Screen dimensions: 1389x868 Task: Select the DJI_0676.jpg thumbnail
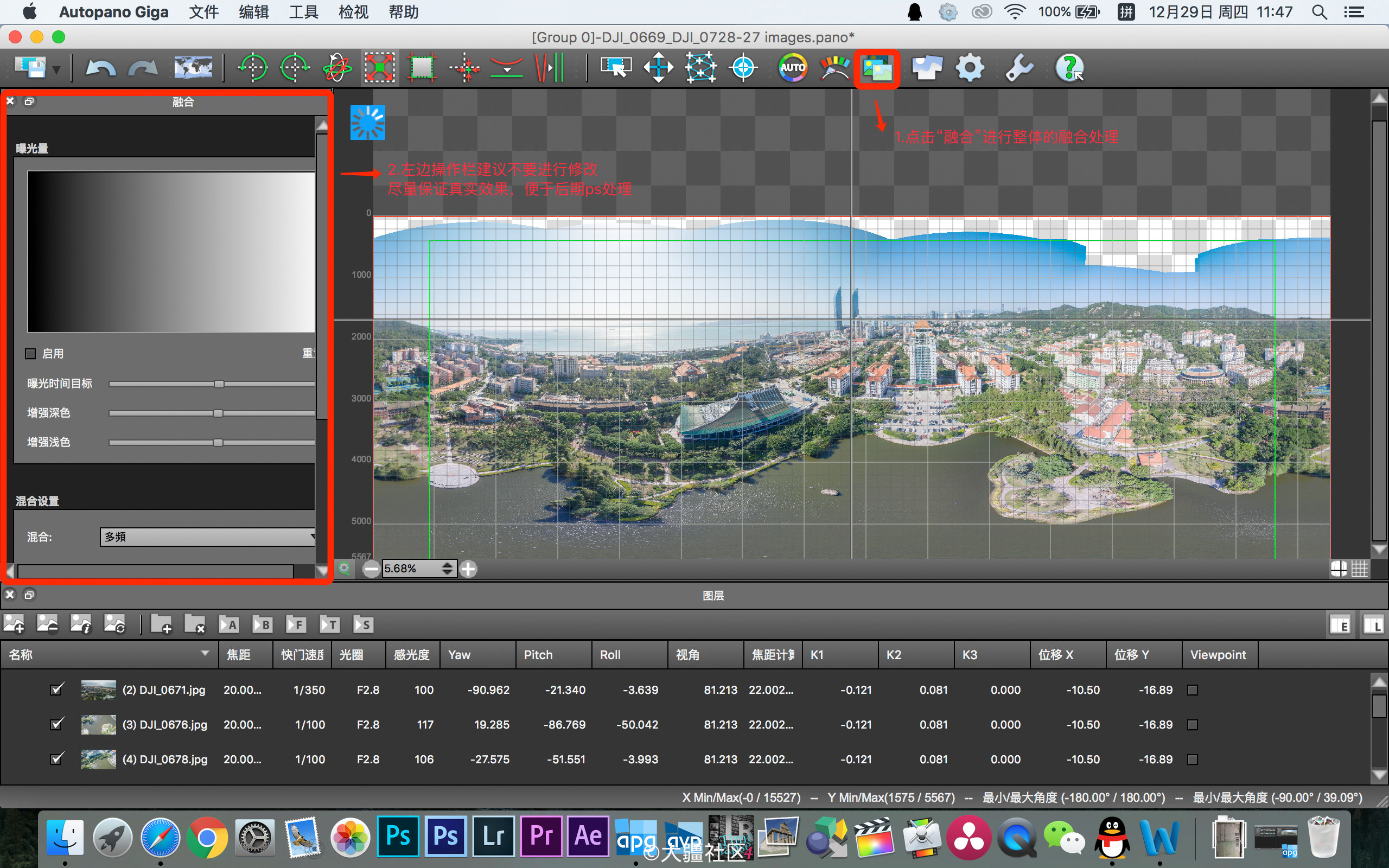99,724
